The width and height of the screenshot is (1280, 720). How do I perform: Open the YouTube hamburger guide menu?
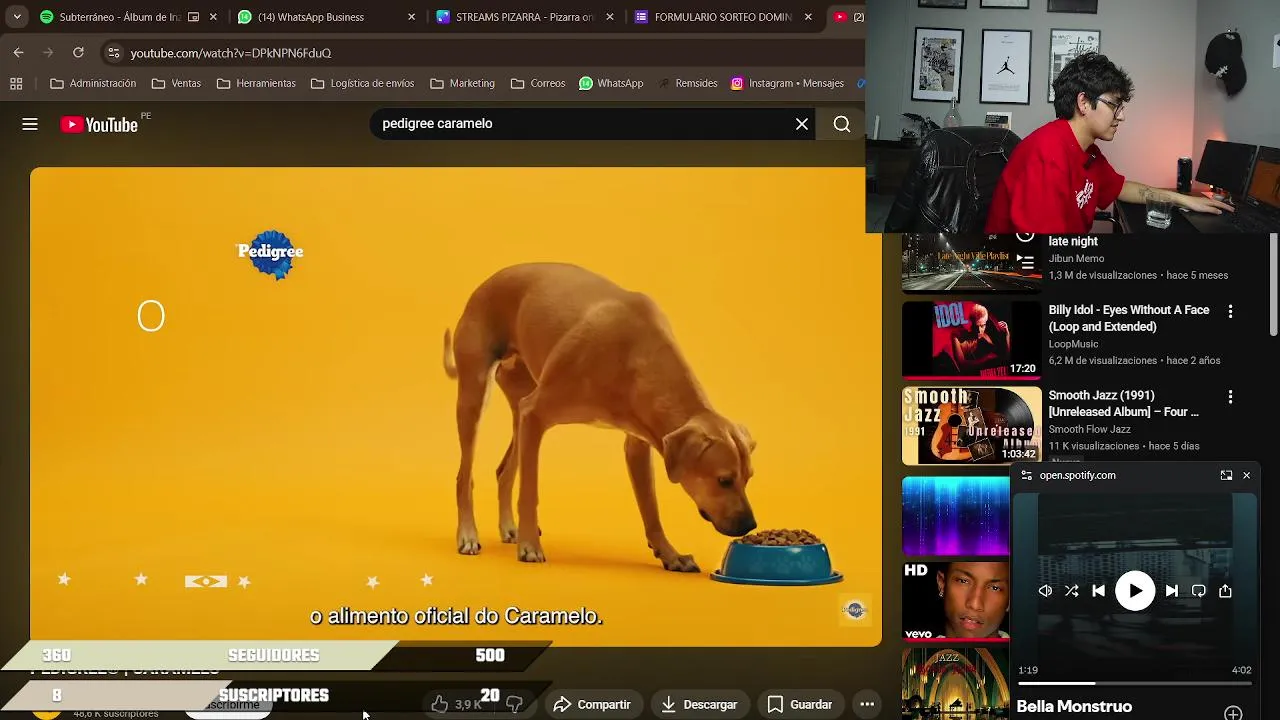point(30,124)
